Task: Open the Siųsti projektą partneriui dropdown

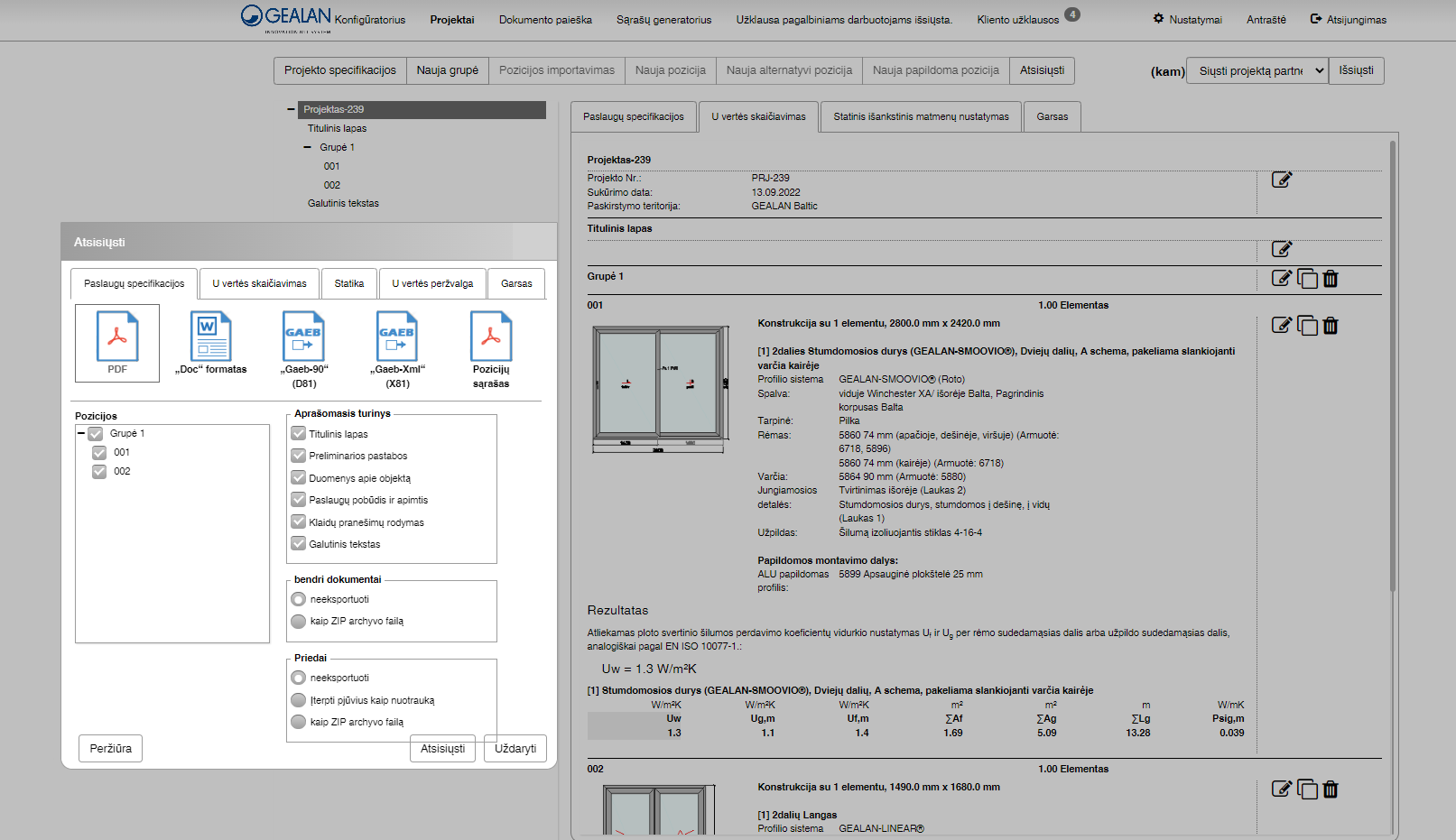Action: pyautogui.click(x=1257, y=70)
